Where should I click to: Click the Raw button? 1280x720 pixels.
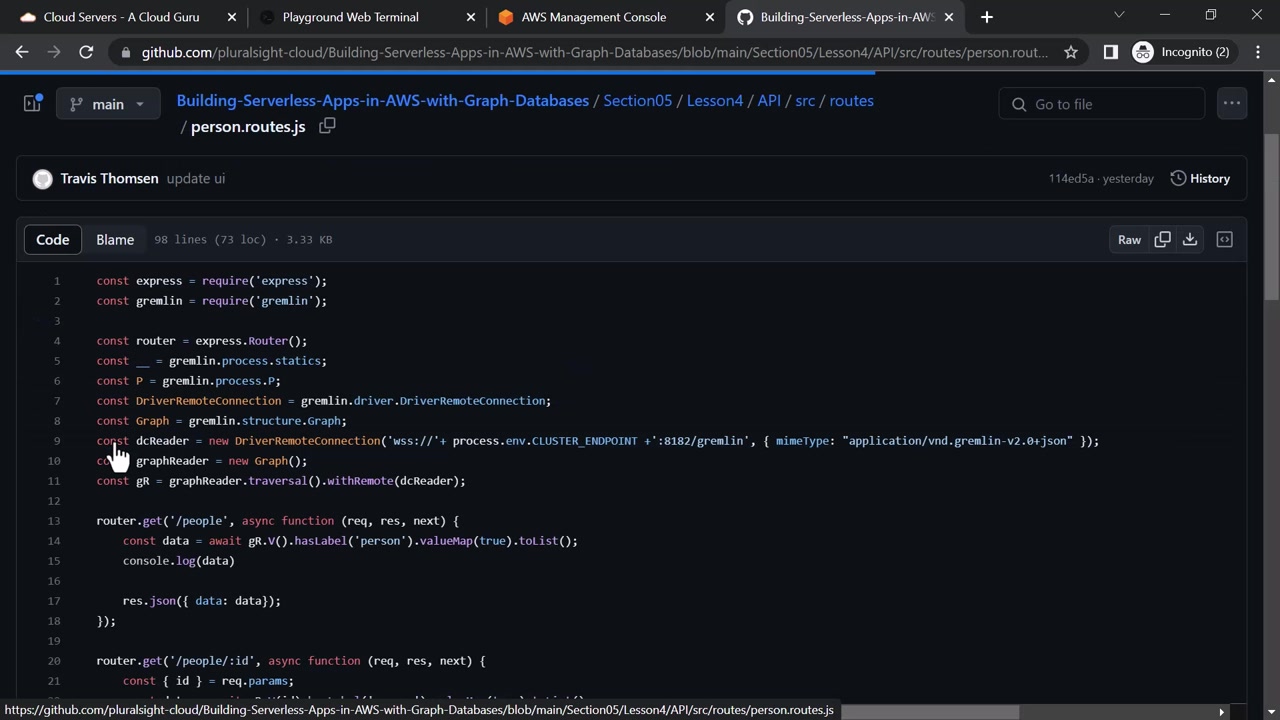[1129, 240]
